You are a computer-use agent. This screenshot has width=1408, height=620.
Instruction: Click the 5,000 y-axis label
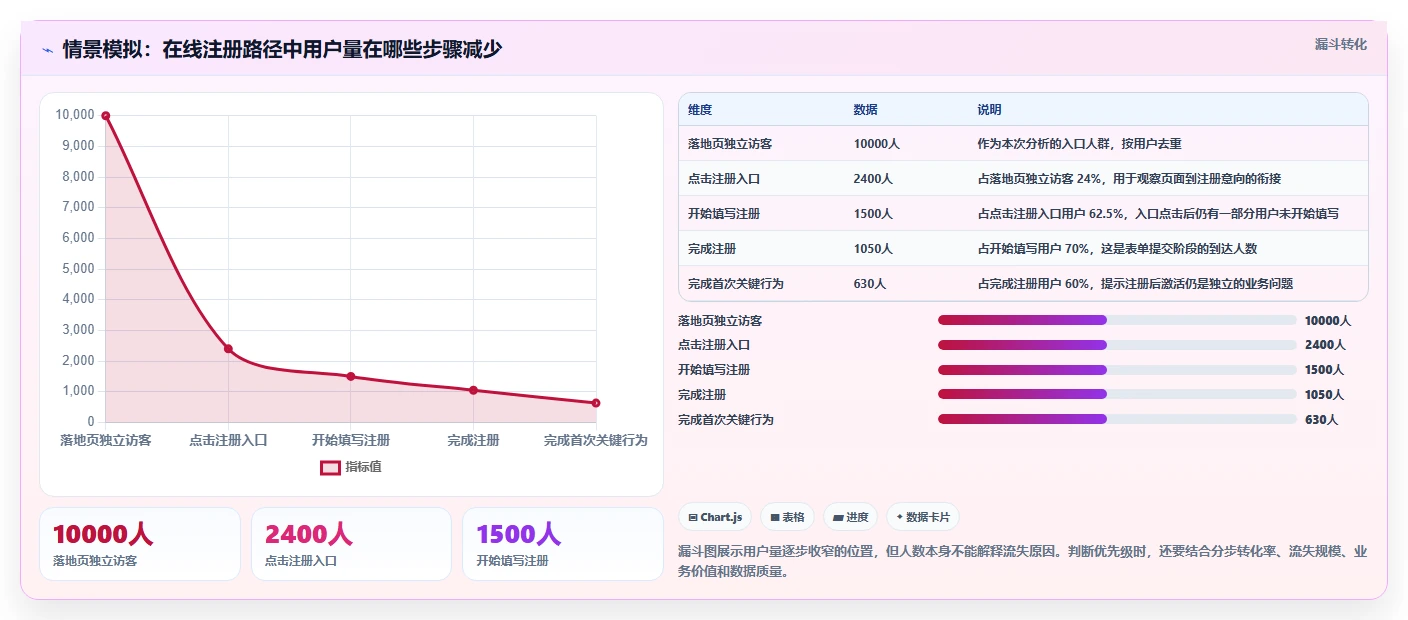[x=78, y=268]
